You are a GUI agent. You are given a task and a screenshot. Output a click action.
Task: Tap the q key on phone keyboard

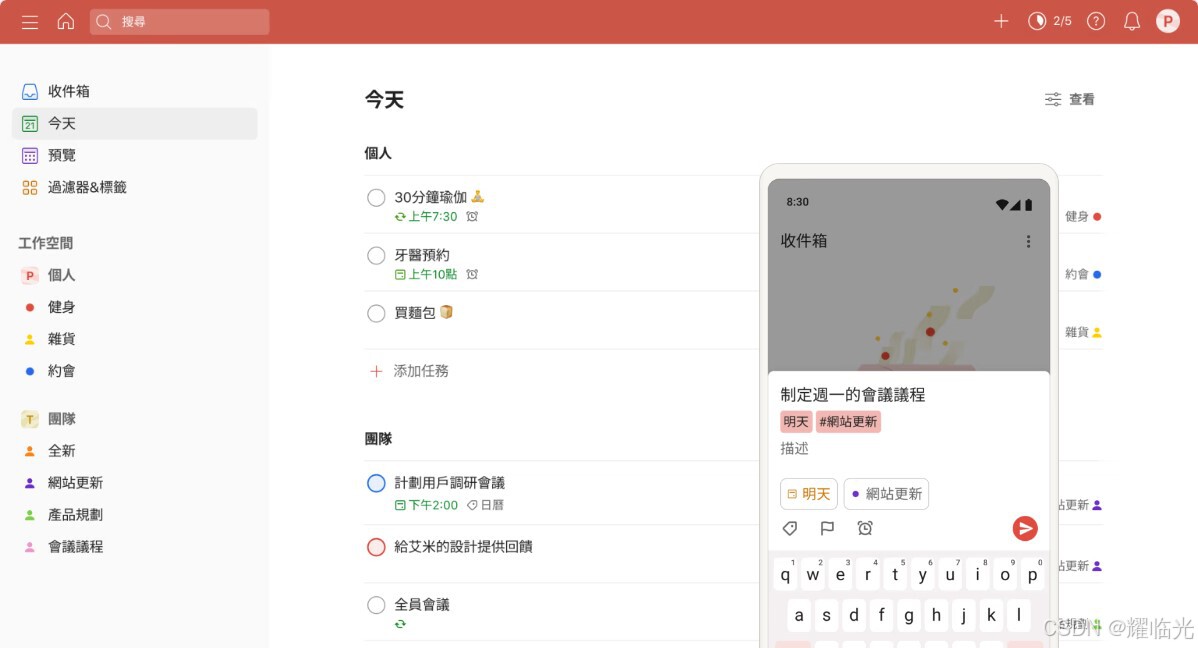[x=785, y=575]
